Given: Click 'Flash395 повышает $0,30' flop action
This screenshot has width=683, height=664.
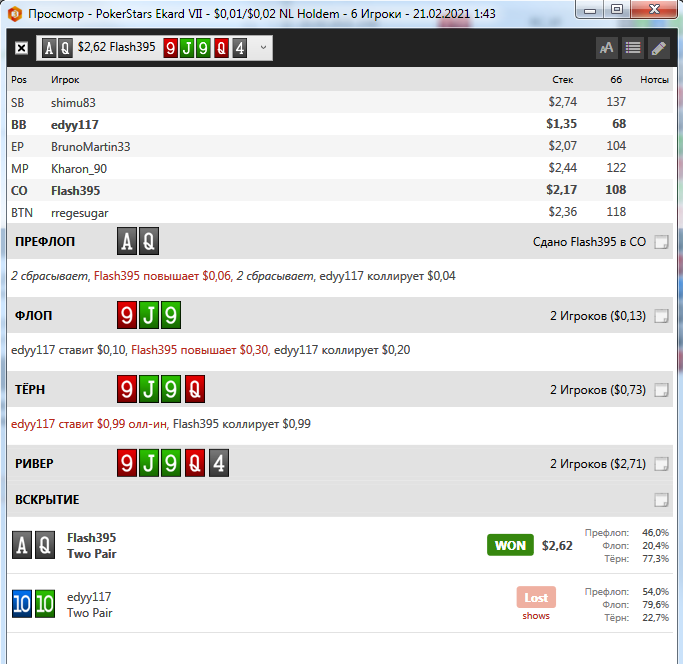Looking at the screenshot, I should (200, 350).
